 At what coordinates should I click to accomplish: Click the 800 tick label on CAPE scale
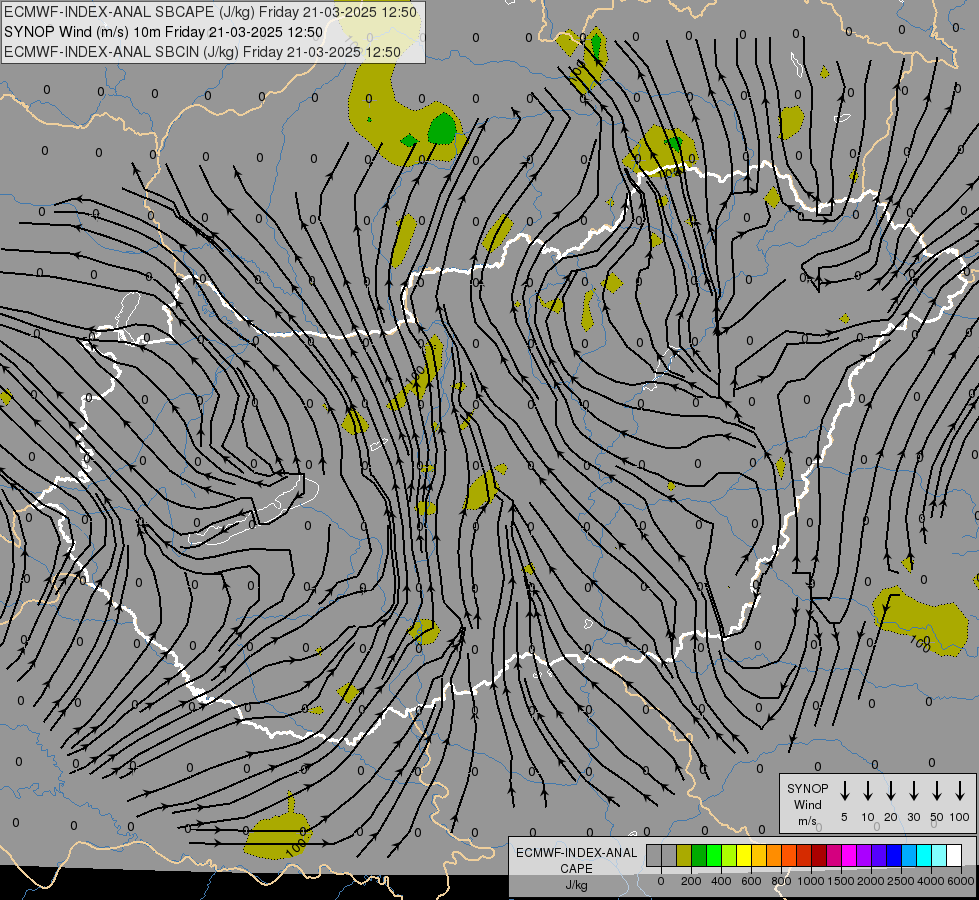click(781, 881)
